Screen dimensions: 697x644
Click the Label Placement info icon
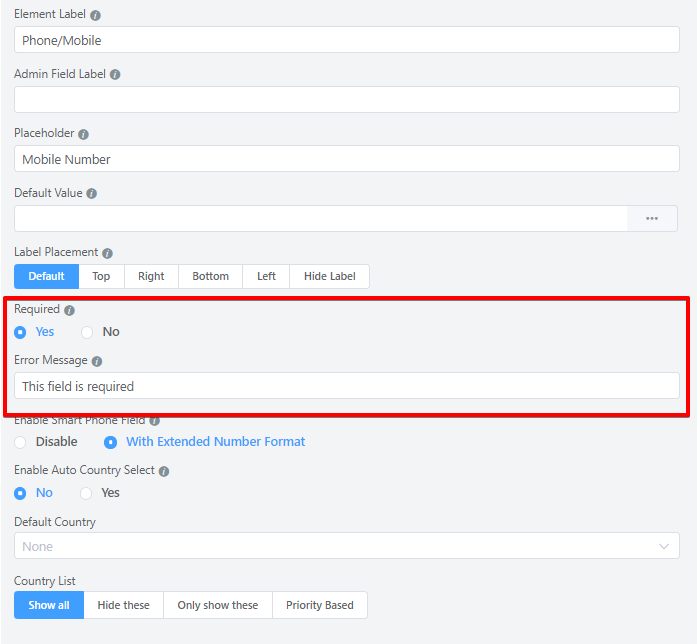click(x=107, y=254)
